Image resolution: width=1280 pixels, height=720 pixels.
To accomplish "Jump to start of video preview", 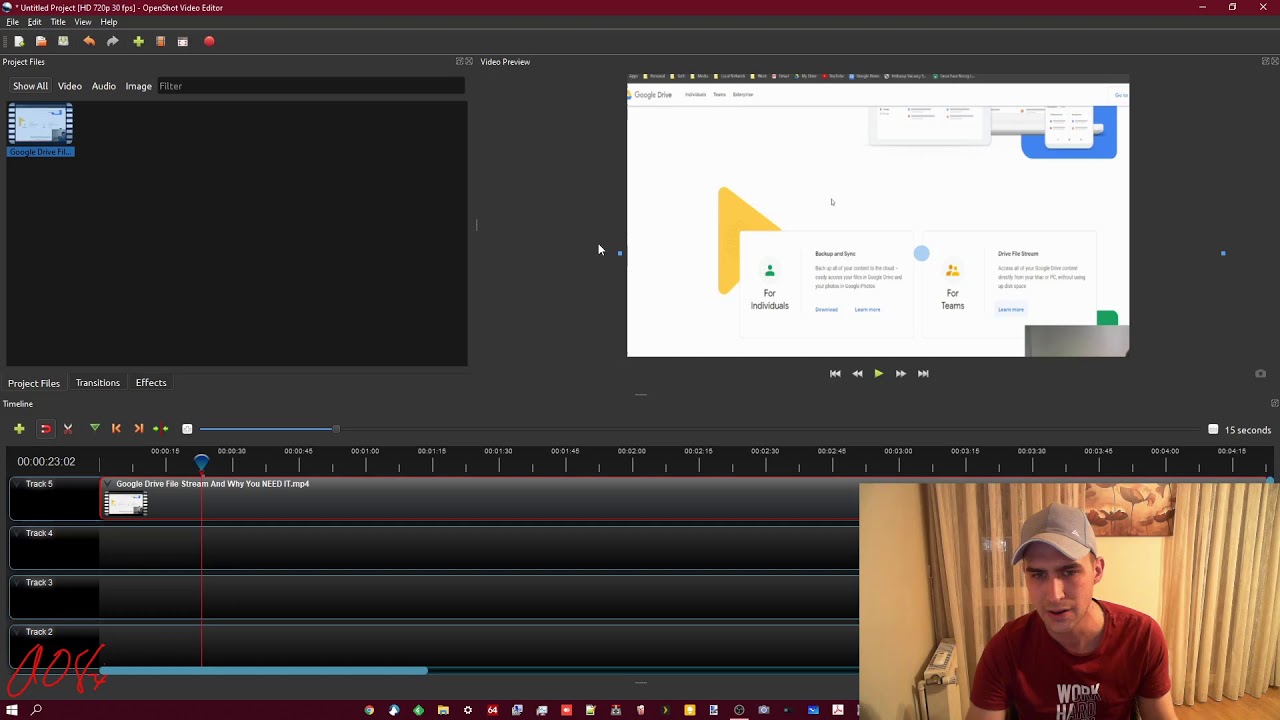I will coord(835,373).
